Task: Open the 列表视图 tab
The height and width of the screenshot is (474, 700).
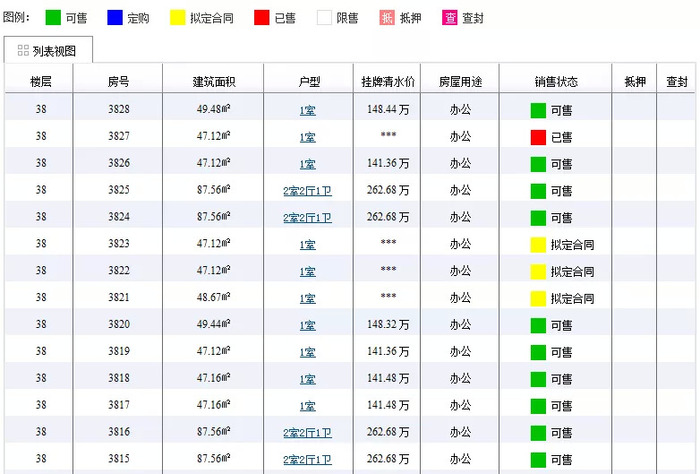Action: (x=48, y=50)
